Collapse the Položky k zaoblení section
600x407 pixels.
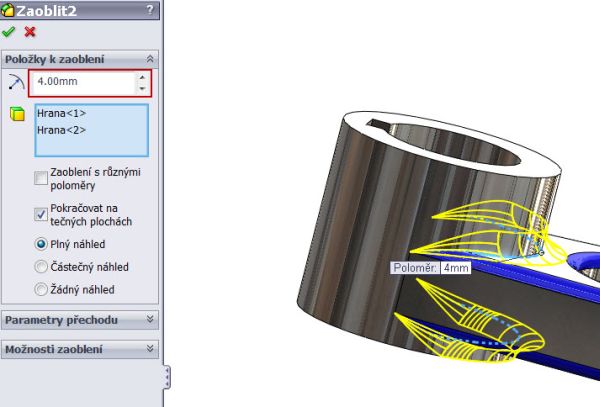click(x=150, y=59)
